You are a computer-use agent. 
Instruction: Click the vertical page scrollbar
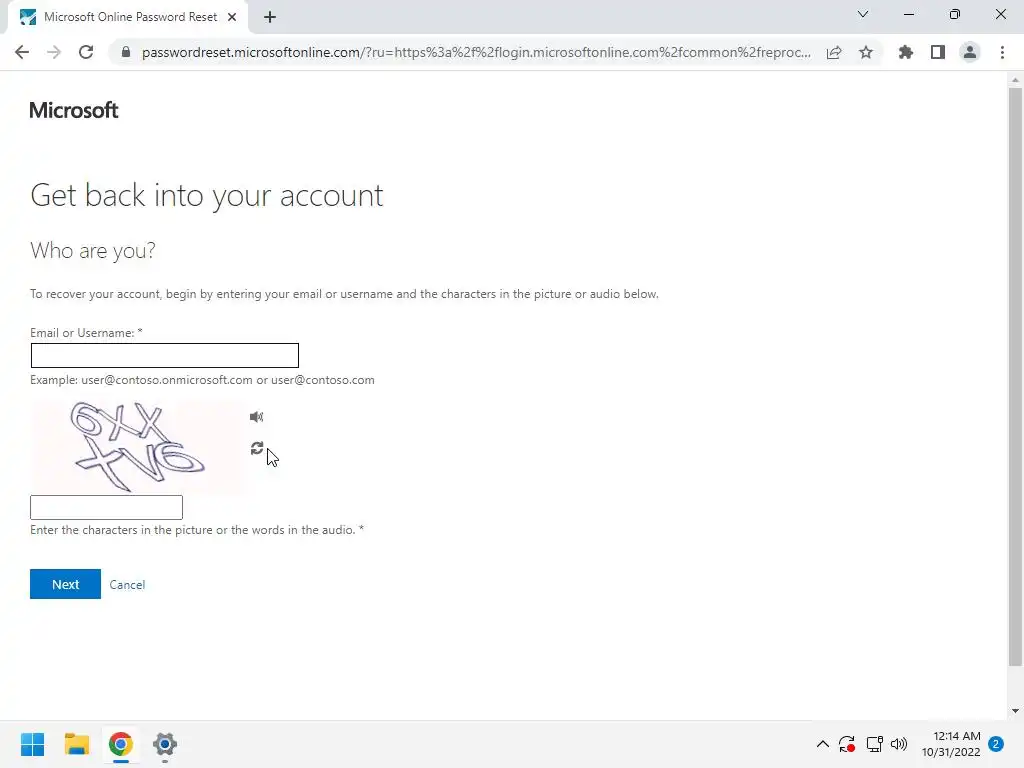click(x=1015, y=377)
